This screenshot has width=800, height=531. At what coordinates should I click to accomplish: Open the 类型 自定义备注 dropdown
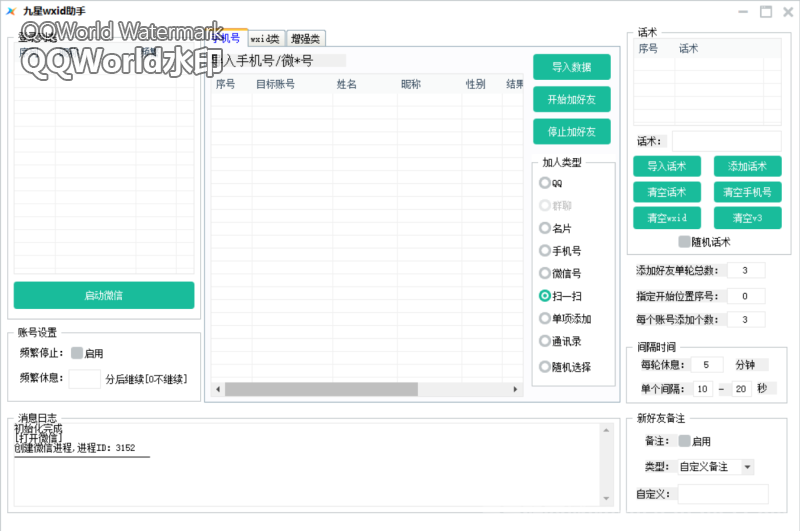tap(747, 467)
